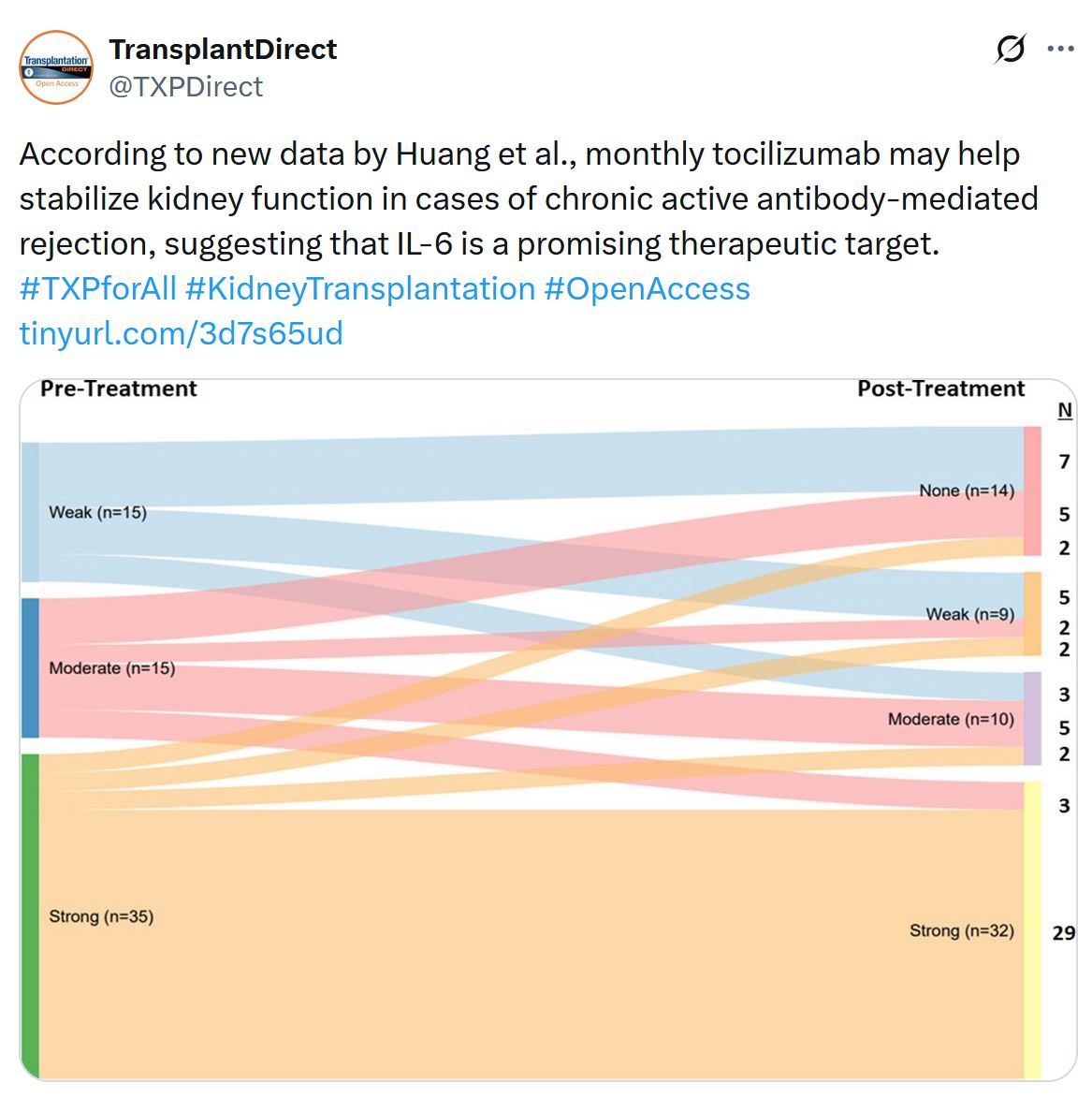The width and height of the screenshot is (1092, 1098).
Task: Follow the #KidneyTransplantation hashtag link
Action: click(360, 289)
